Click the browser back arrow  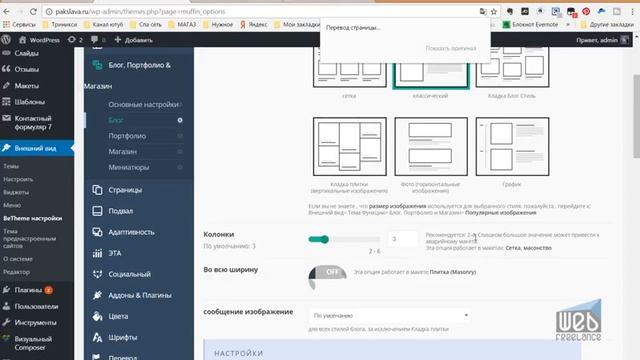point(7,11)
